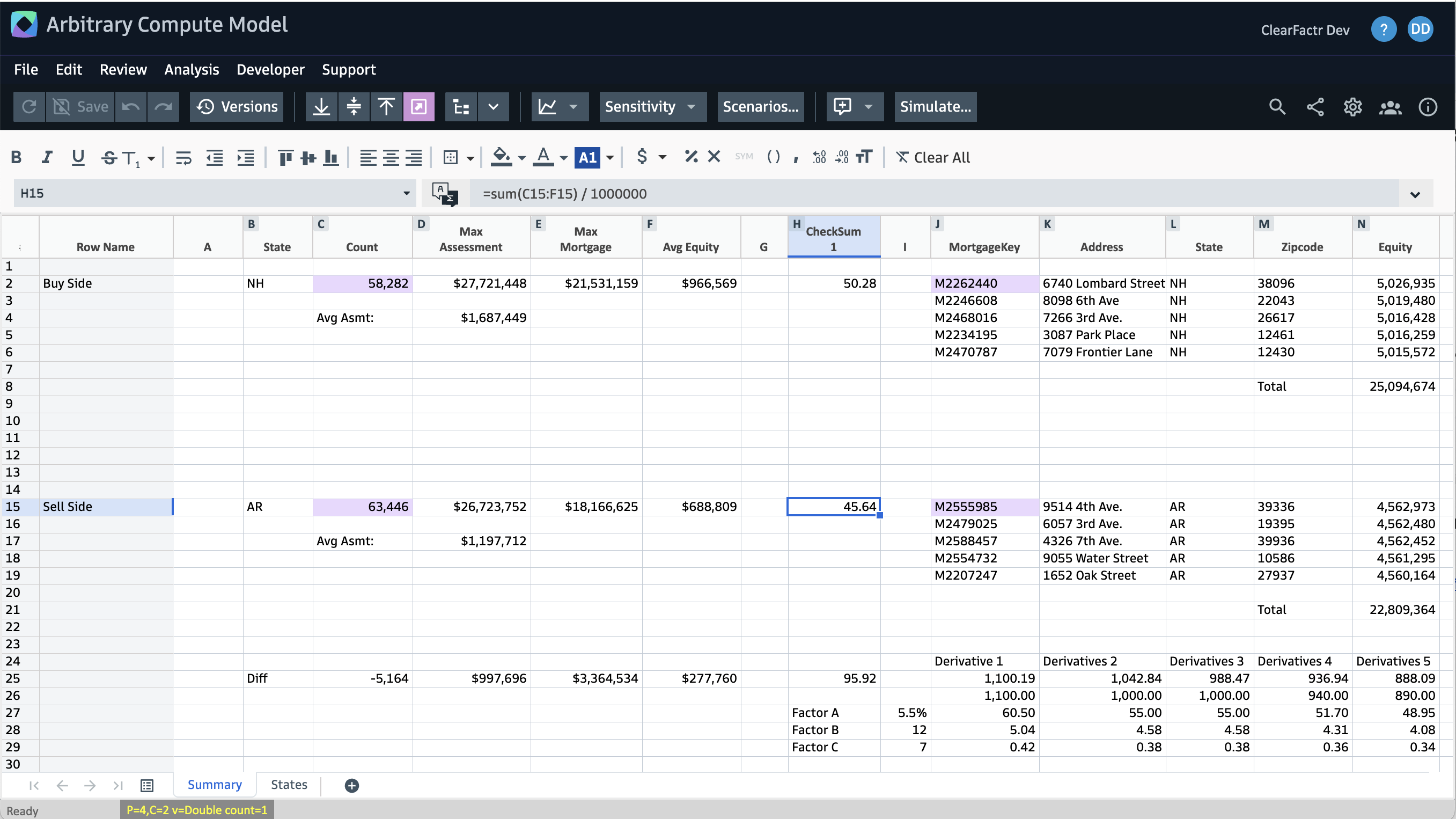Click the formula input field
Screen dimensions: 1456x819
pyautogui.click(x=905, y=193)
